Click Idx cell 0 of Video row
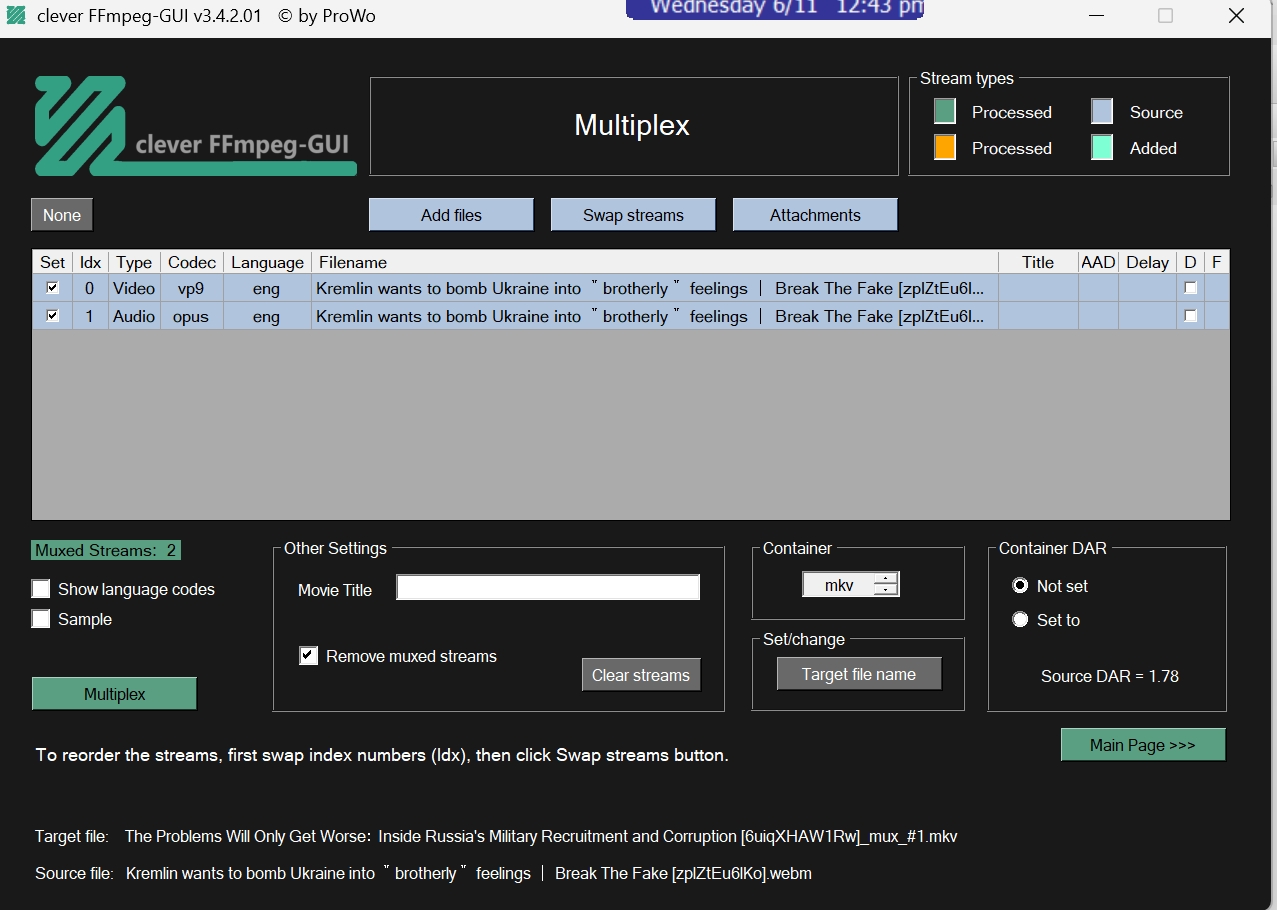 click(91, 288)
